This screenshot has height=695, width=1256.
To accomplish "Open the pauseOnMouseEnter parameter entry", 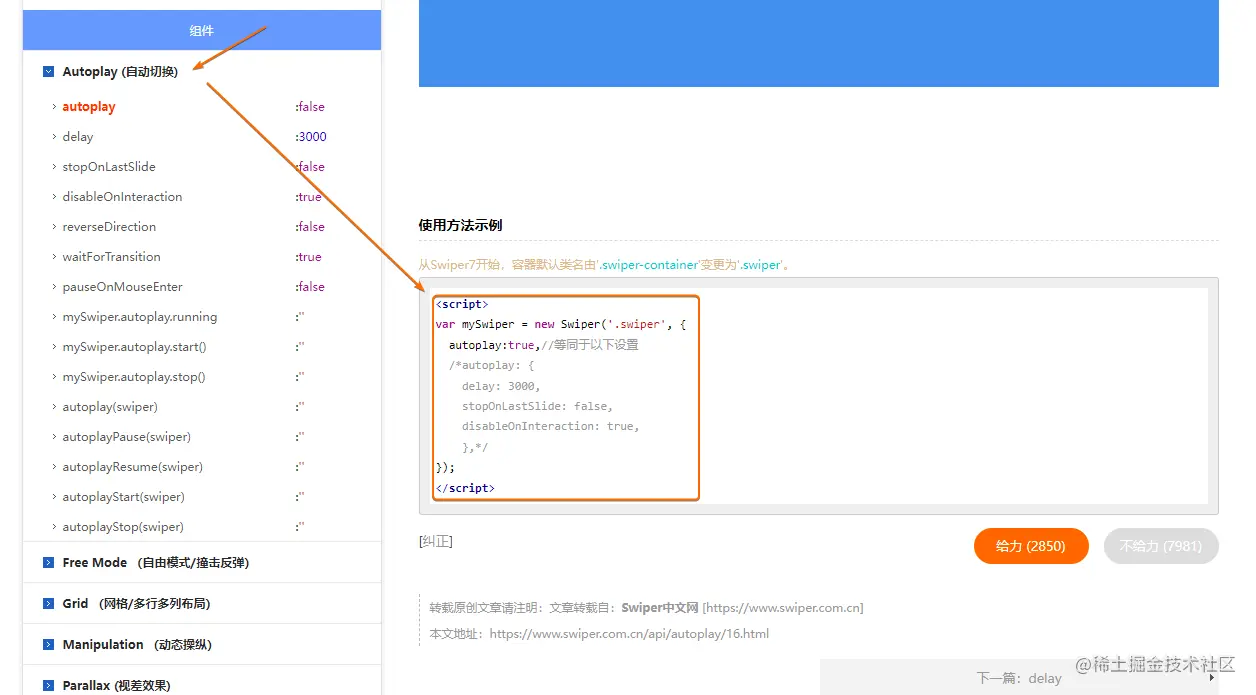I will point(122,287).
